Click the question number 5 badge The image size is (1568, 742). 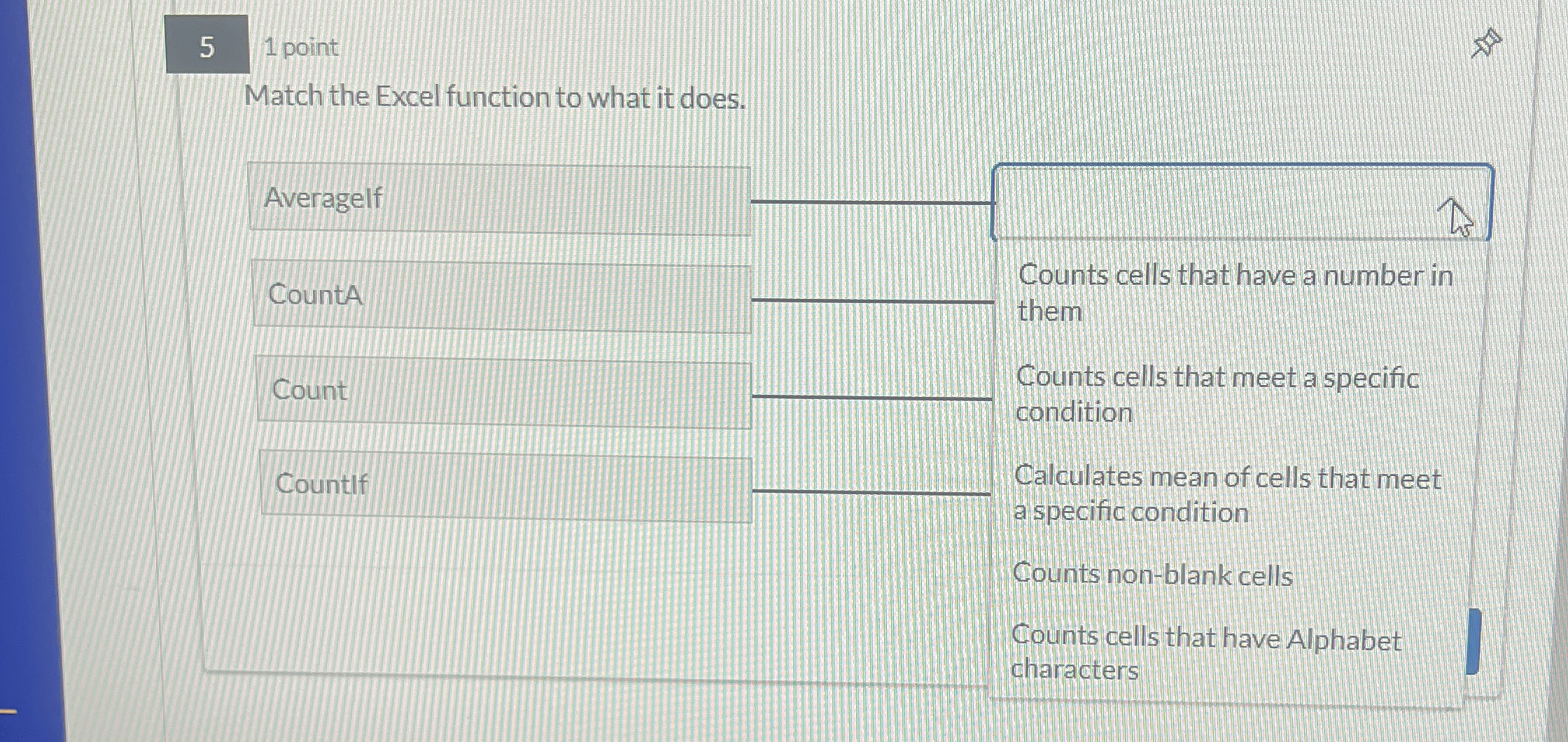pos(206,48)
